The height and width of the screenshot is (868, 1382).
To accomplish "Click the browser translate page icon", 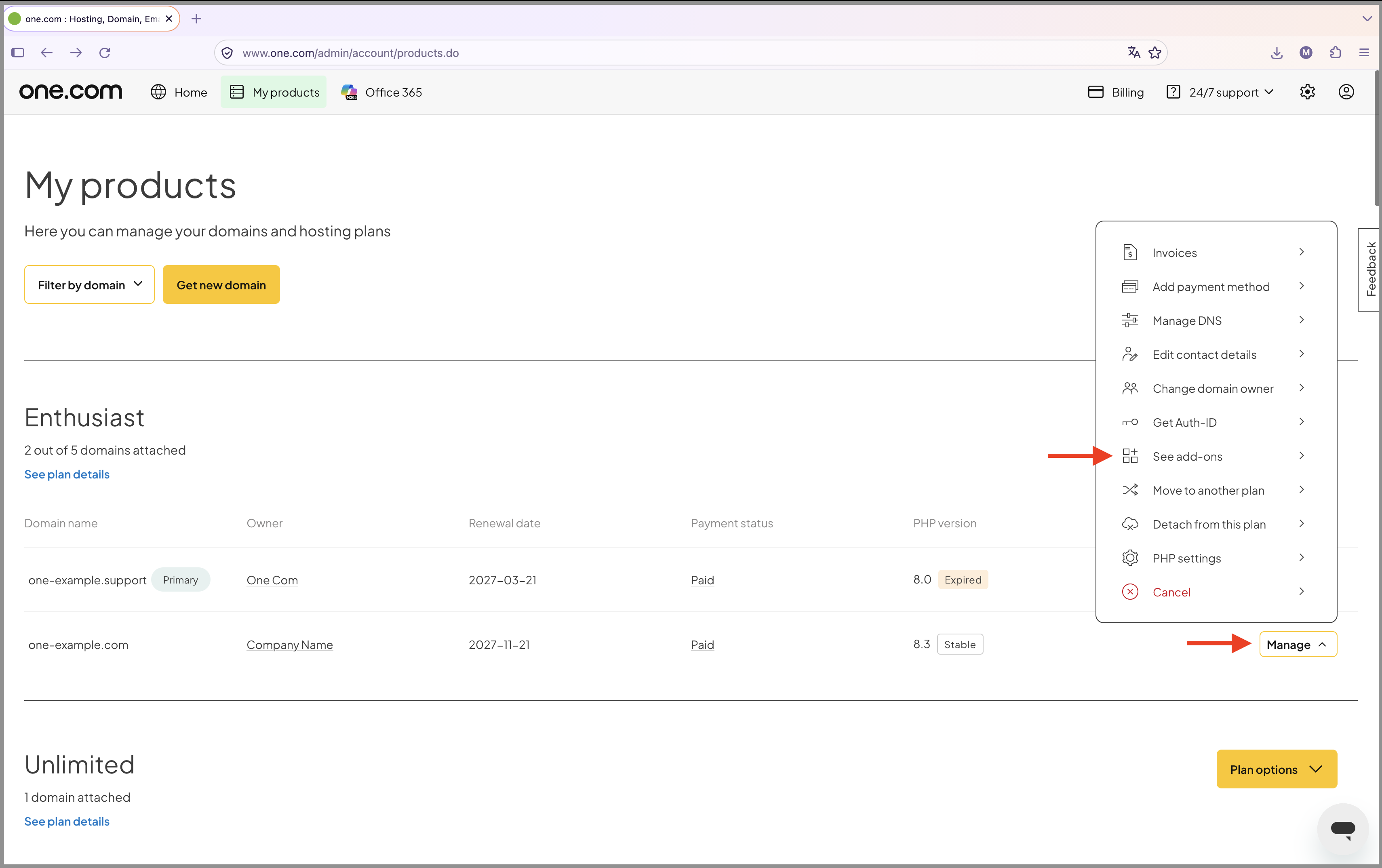I will (x=1133, y=53).
